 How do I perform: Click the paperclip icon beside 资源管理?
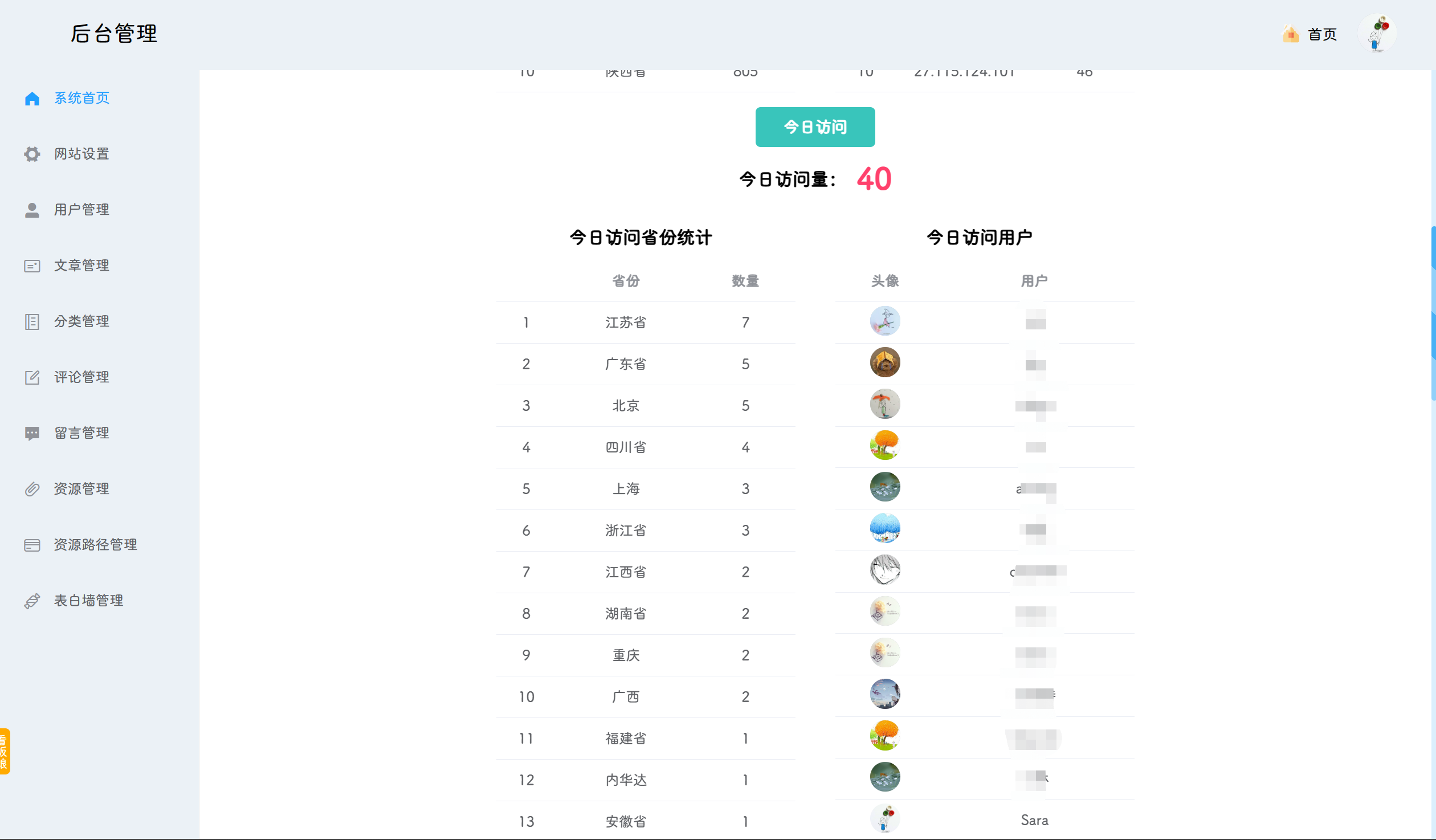tap(32, 488)
